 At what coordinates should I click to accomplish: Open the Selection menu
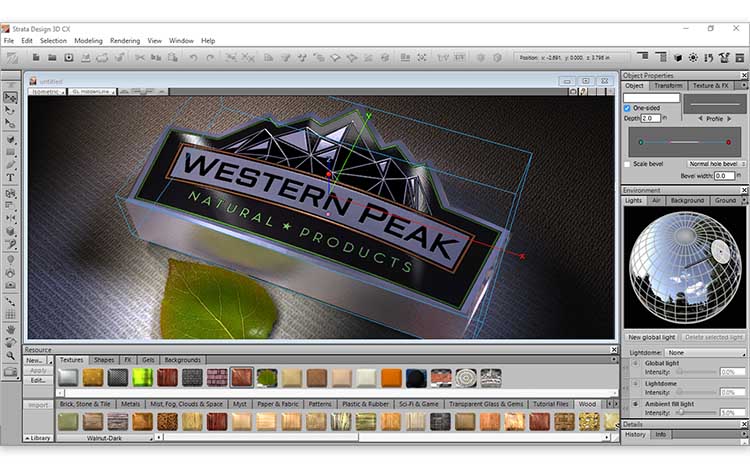click(53, 41)
